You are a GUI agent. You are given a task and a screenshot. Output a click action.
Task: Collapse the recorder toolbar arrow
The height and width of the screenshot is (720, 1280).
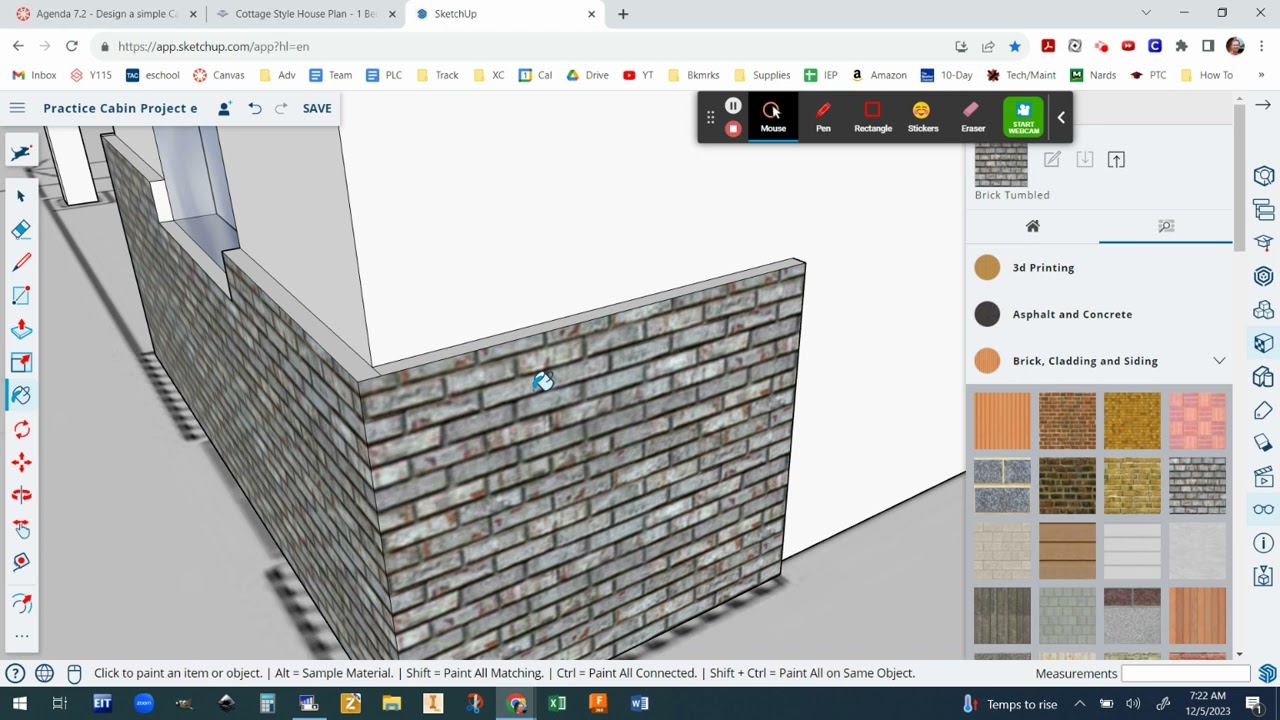pyautogui.click(x=1061, y=117)
